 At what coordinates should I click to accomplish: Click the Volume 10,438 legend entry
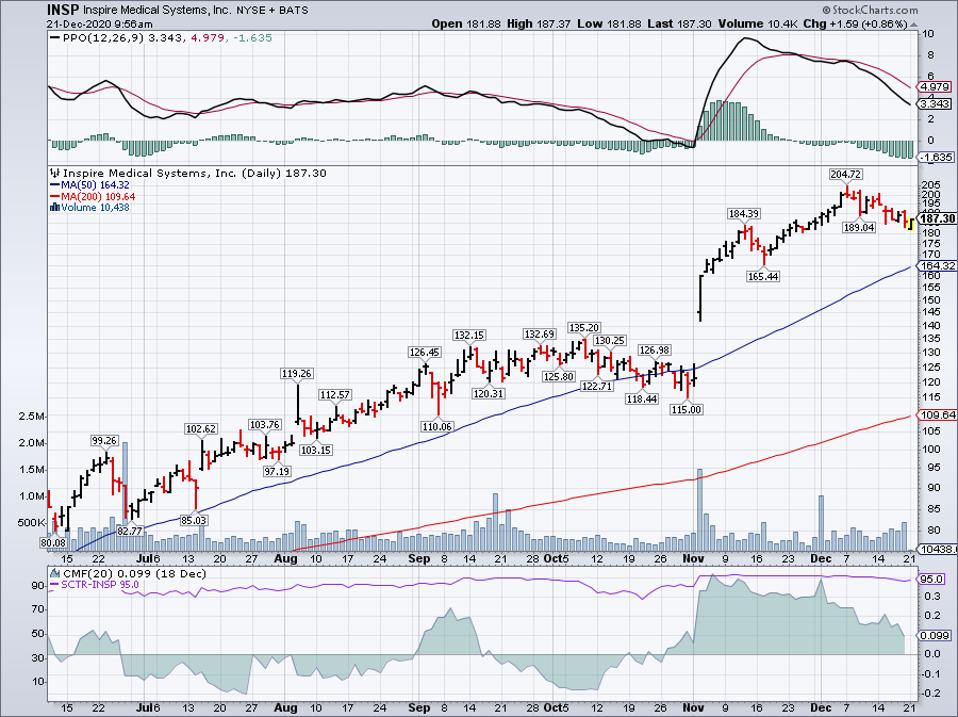coord(89,207)
